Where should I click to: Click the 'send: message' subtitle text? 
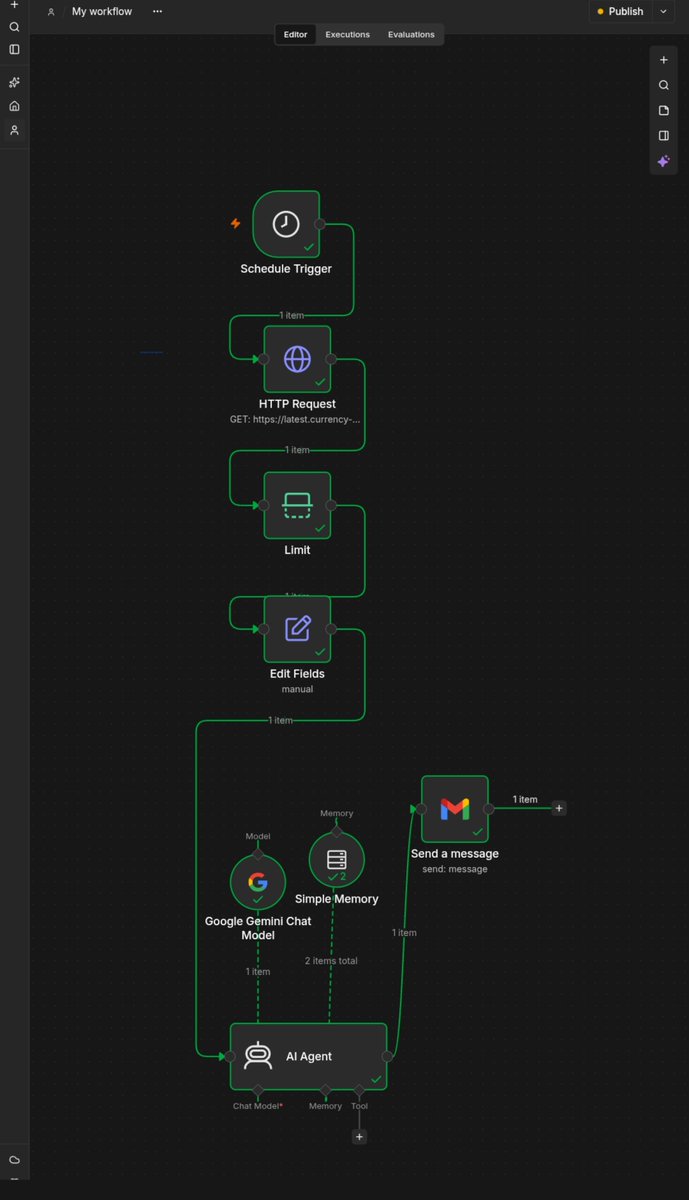[455, 869]
